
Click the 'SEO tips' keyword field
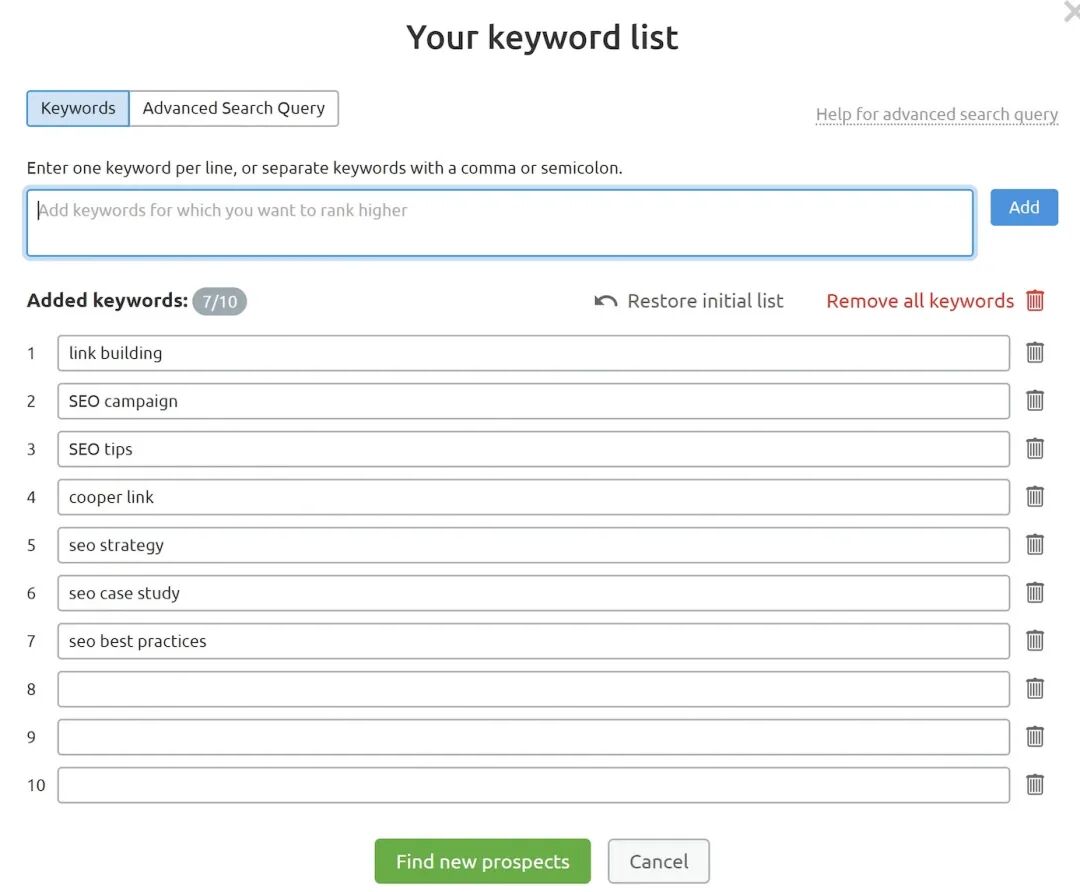(x=533, y=449)
